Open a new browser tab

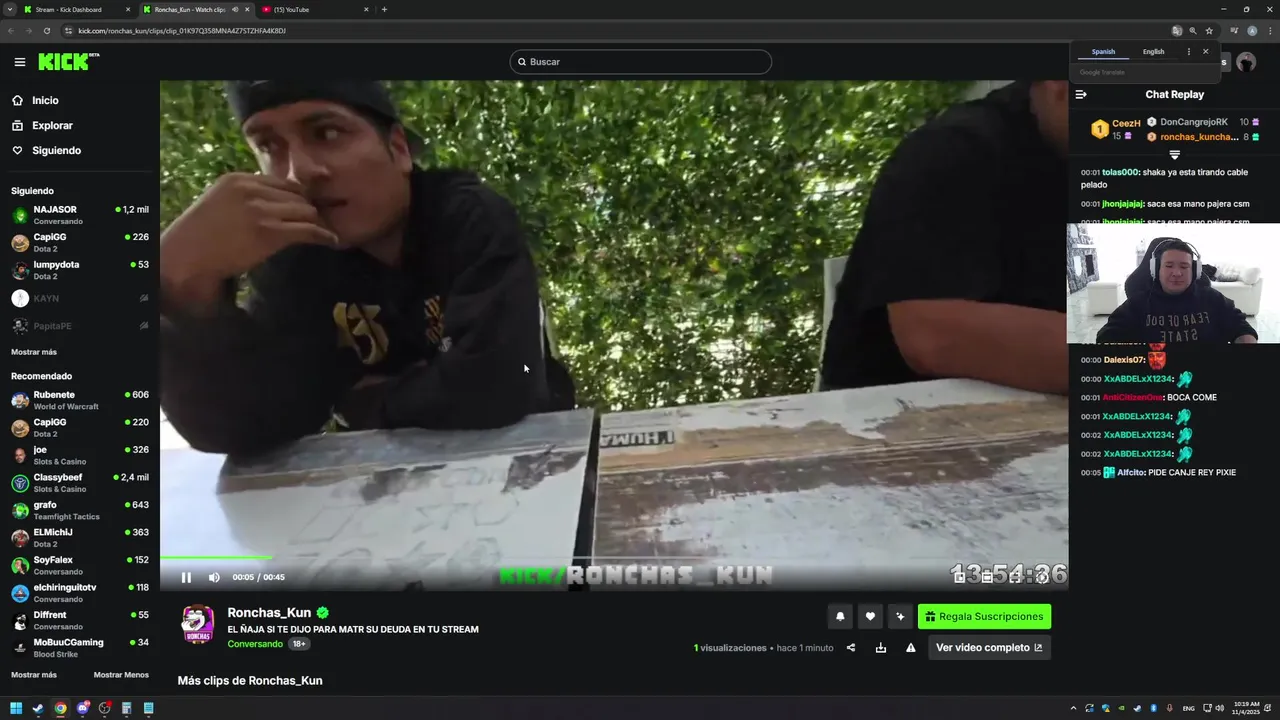point(384,9)
